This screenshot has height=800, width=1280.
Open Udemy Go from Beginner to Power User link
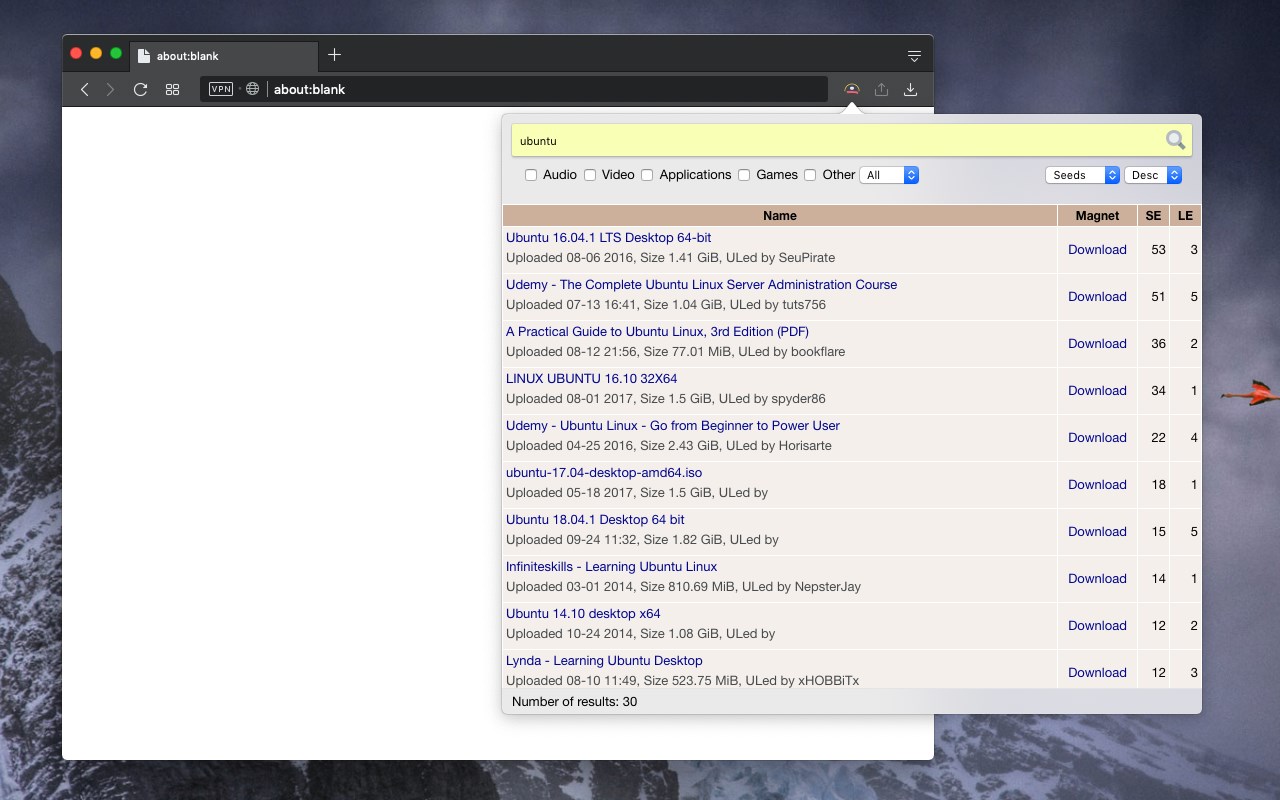pos(672,426)
